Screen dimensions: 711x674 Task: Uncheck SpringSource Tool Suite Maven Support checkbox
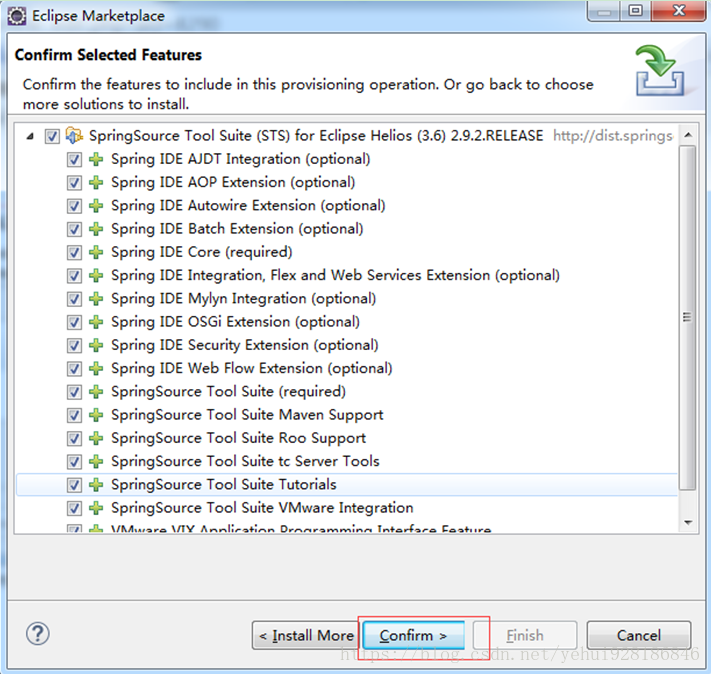pos(74,415)
